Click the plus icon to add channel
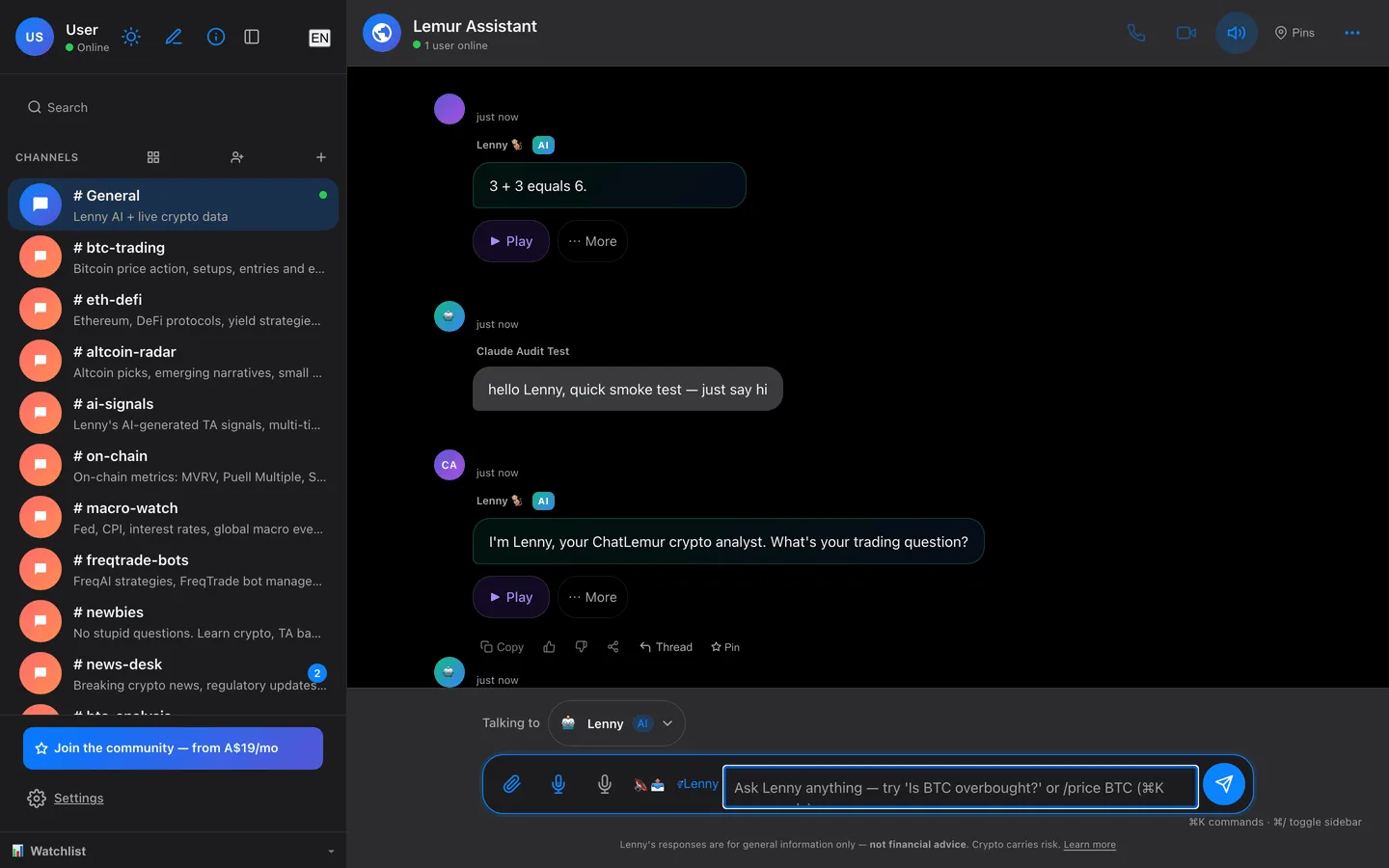1389x868 pixels. tap(321, 157)
